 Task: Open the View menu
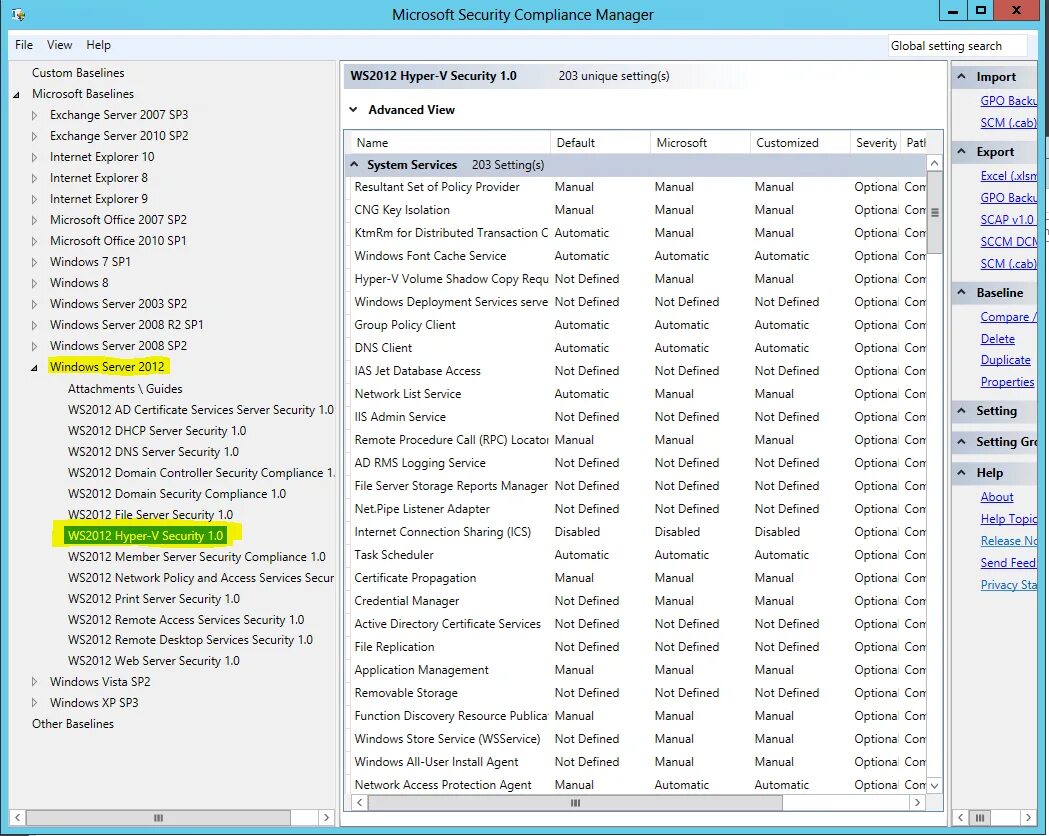(x=59, y=45)
